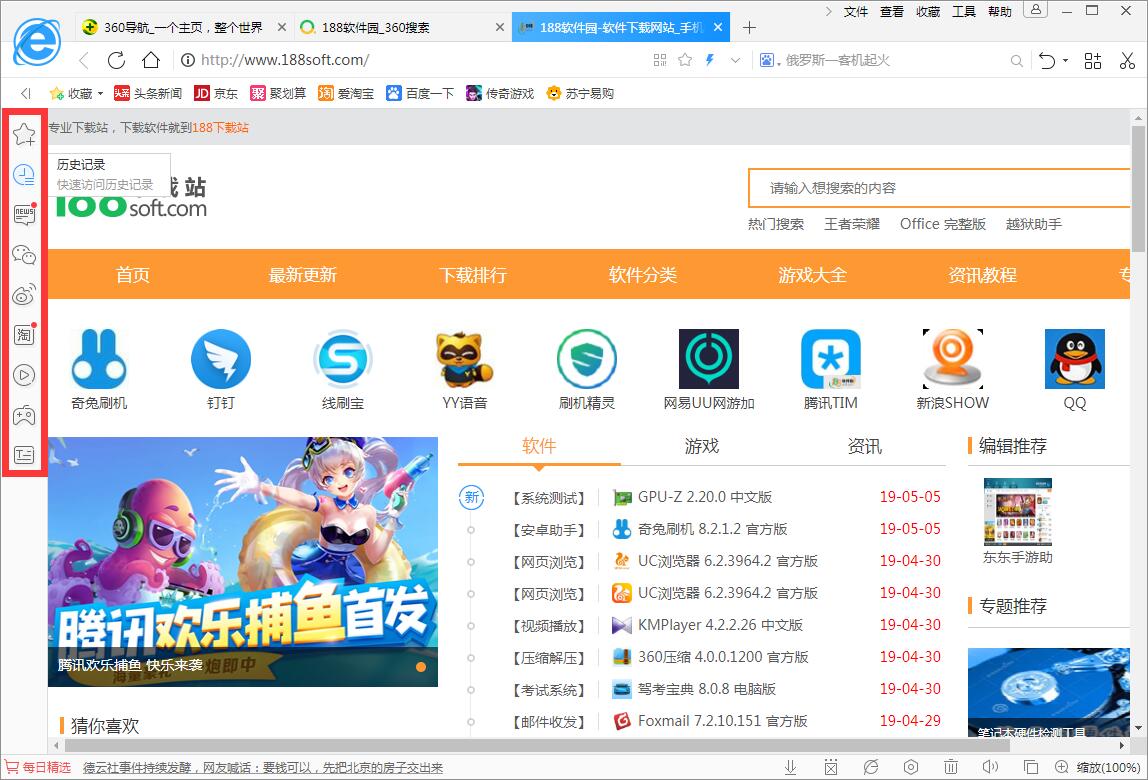Screen dimensions: 1148x780
Task: Open the Weibo sidebar icon
Action: 24,295
